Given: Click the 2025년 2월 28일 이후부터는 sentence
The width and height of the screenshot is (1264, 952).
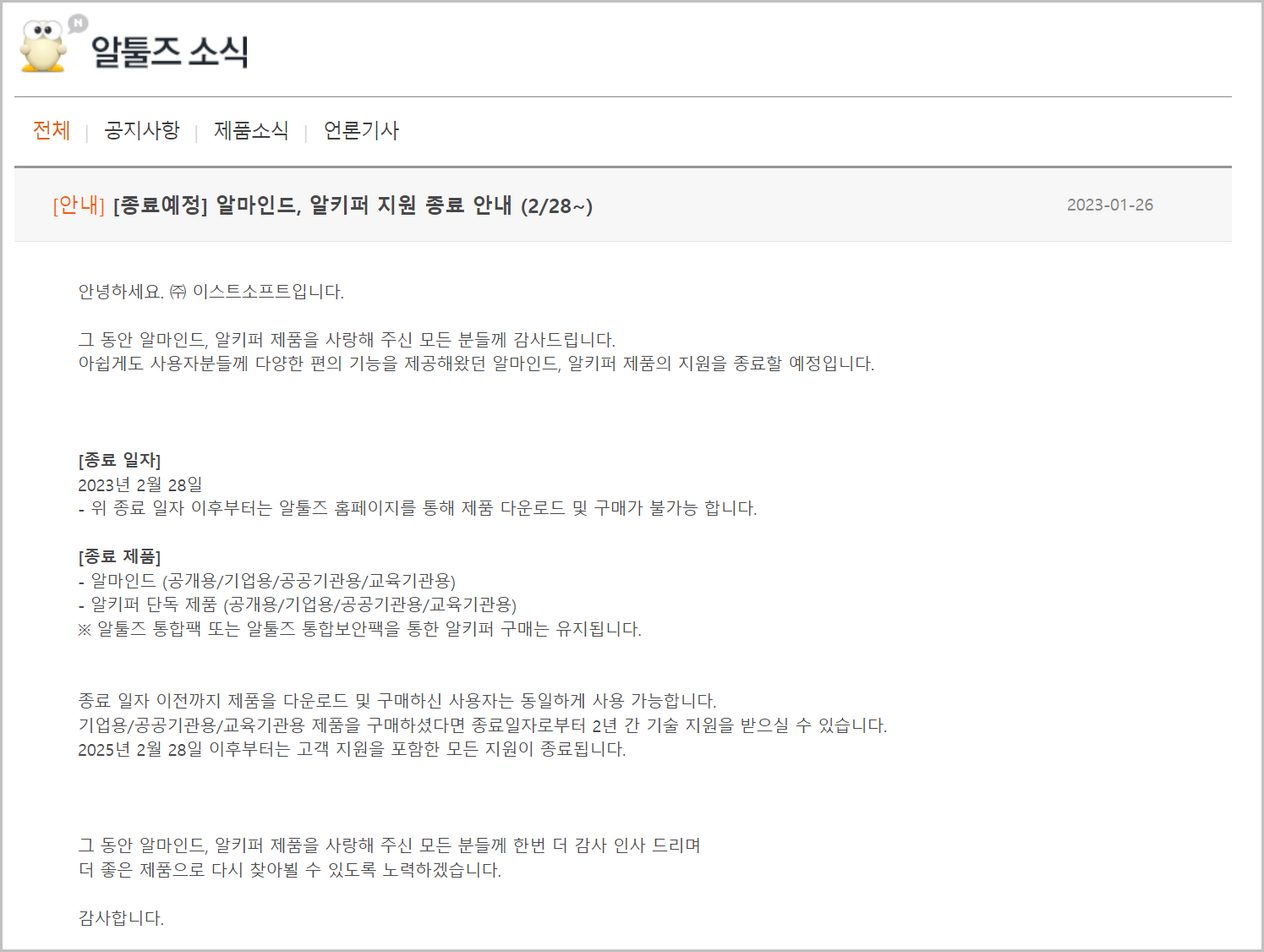Looking at the screenshot, I should click(x=352, y=749).
